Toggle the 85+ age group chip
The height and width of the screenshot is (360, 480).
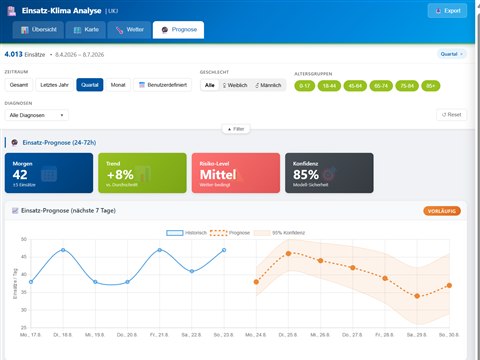(431, 86)
